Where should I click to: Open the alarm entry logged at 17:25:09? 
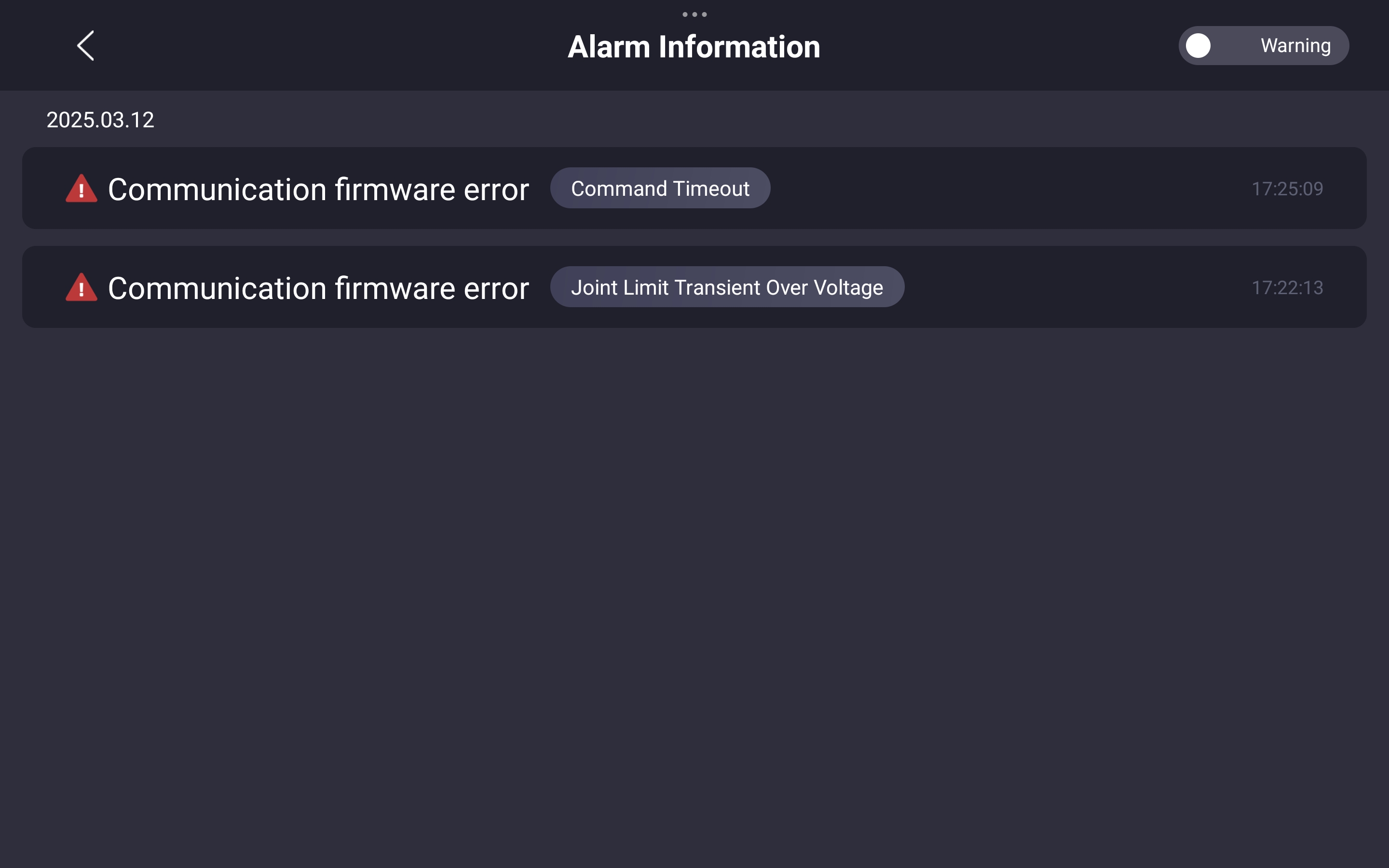694,188
